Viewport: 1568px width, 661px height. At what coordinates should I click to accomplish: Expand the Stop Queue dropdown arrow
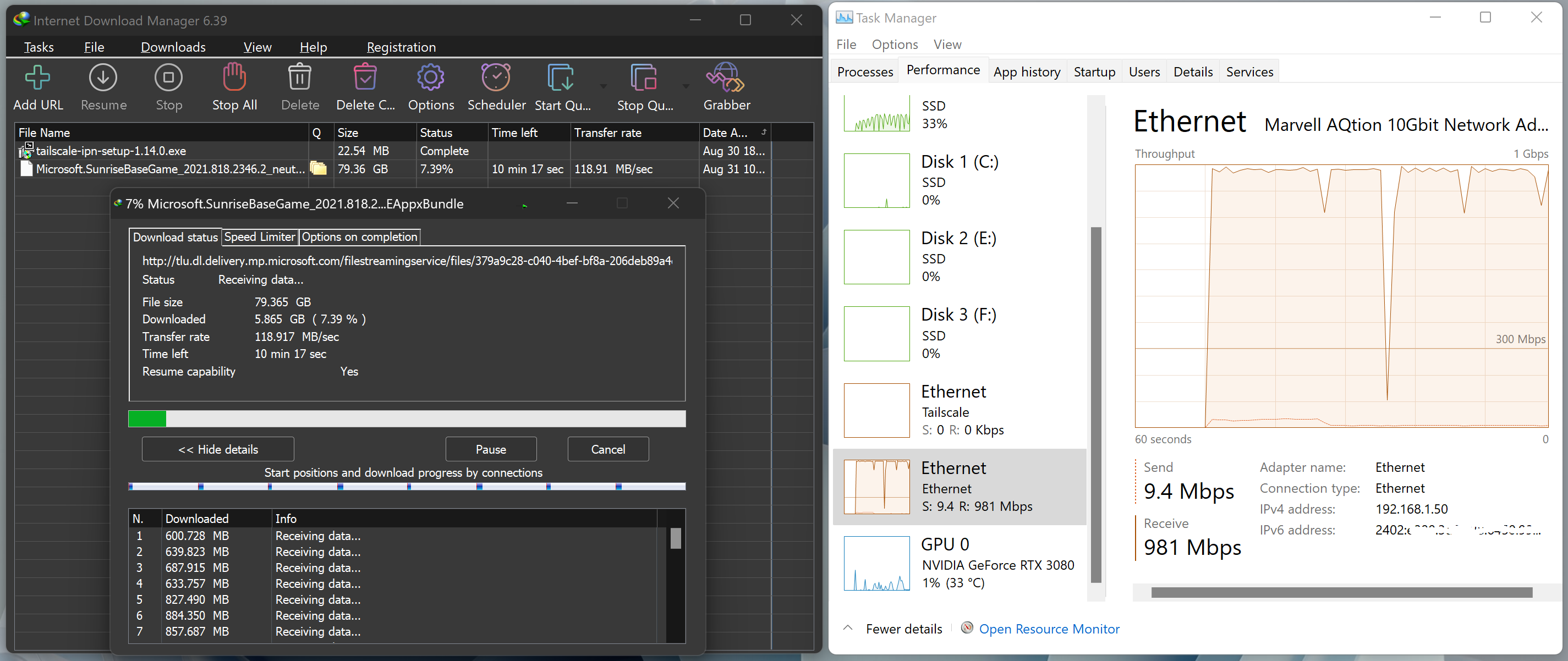pyautogui.click(x=686, y=86)
